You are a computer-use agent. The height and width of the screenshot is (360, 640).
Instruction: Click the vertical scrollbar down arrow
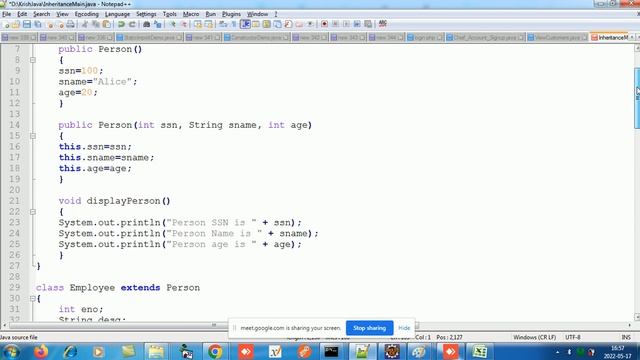[x=637, y=317]
